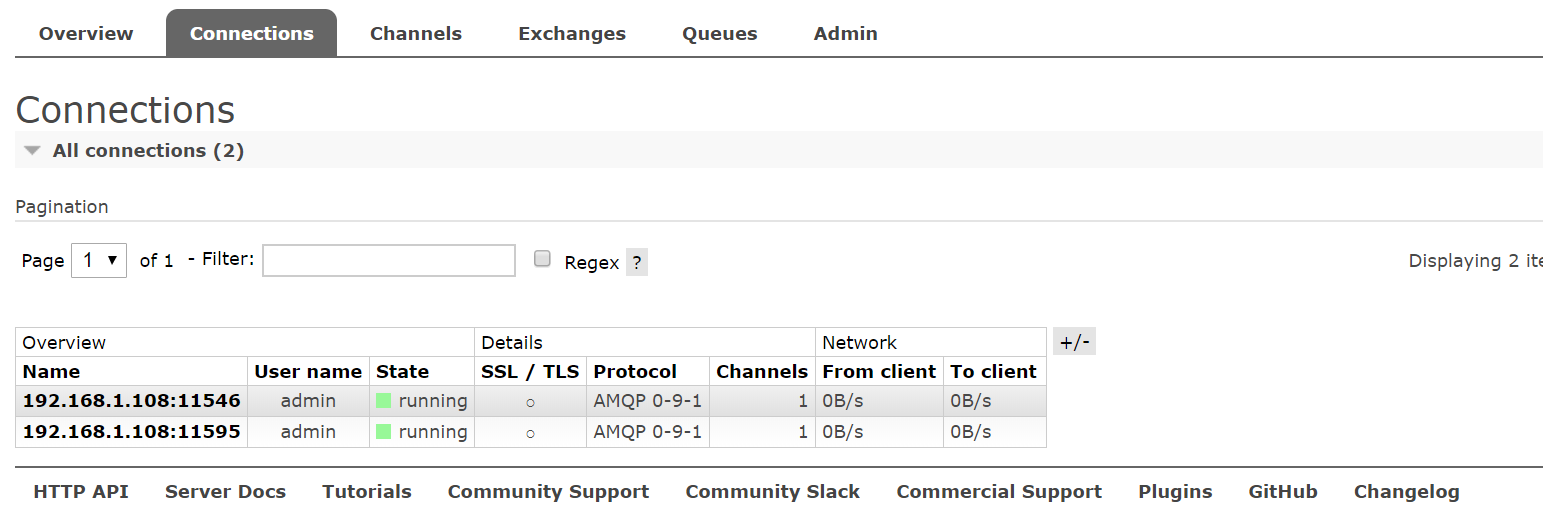This screenshot has height=525, width=1543.
Task: Open the Exchanges tab
Action: [572, 33]
